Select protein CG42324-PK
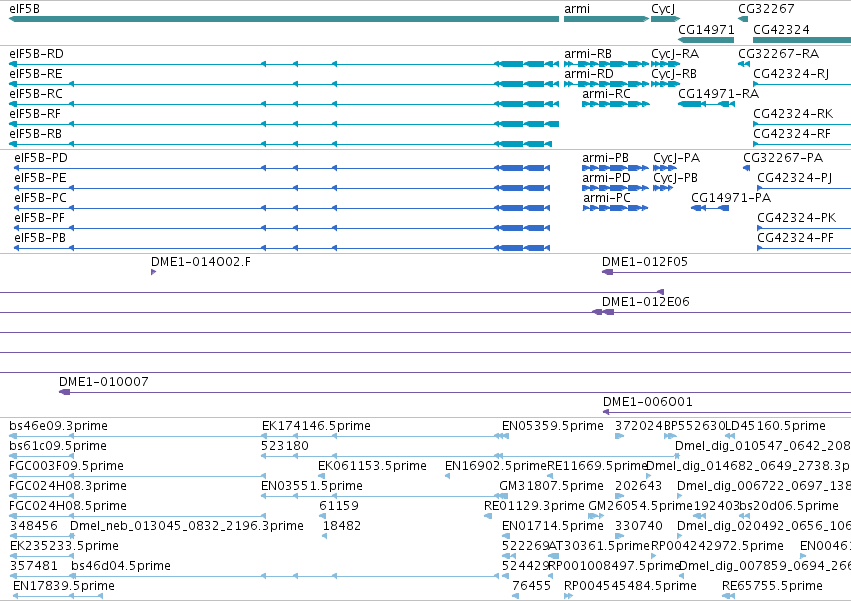 point(804,228)
